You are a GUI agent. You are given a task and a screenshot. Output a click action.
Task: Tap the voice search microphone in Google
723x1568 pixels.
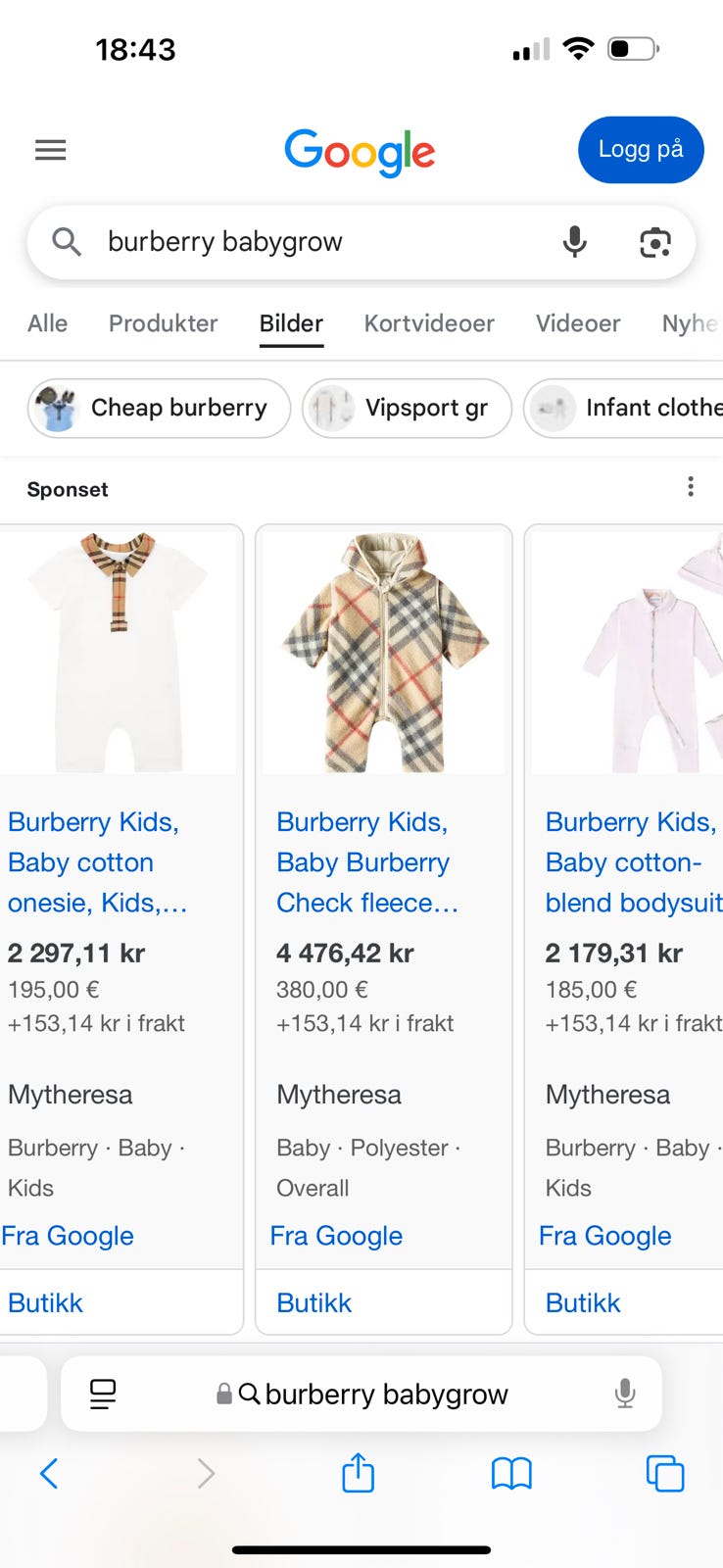575,241
